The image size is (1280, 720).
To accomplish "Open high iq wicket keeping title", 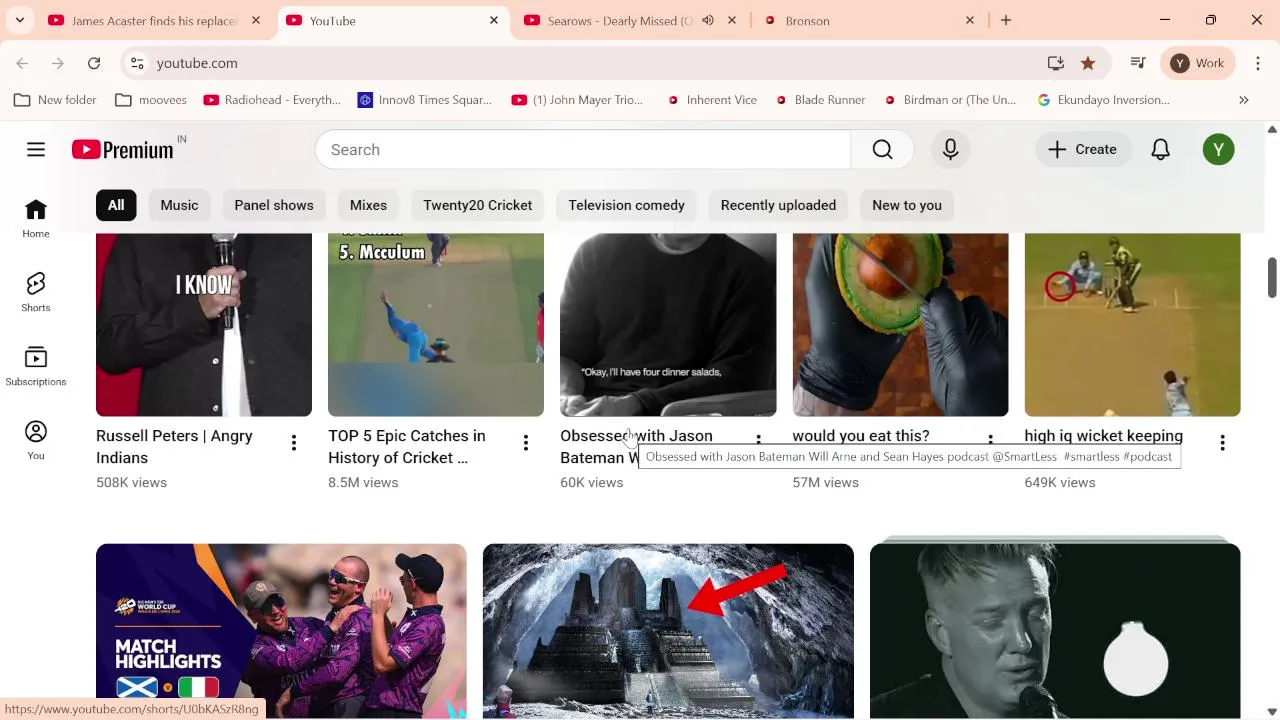I will (x=1104, y=436).
